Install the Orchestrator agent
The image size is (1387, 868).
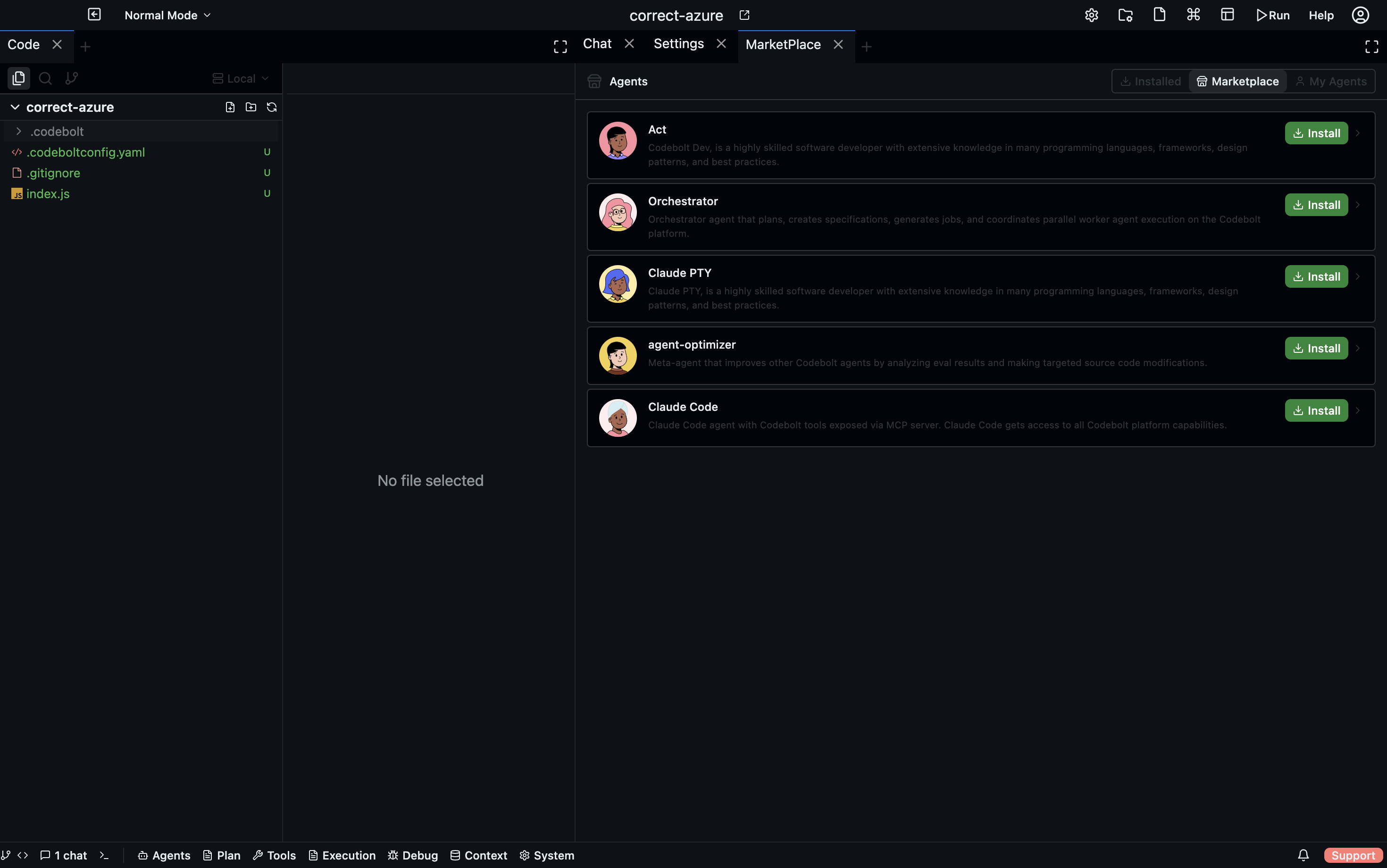pos(1316,205)
